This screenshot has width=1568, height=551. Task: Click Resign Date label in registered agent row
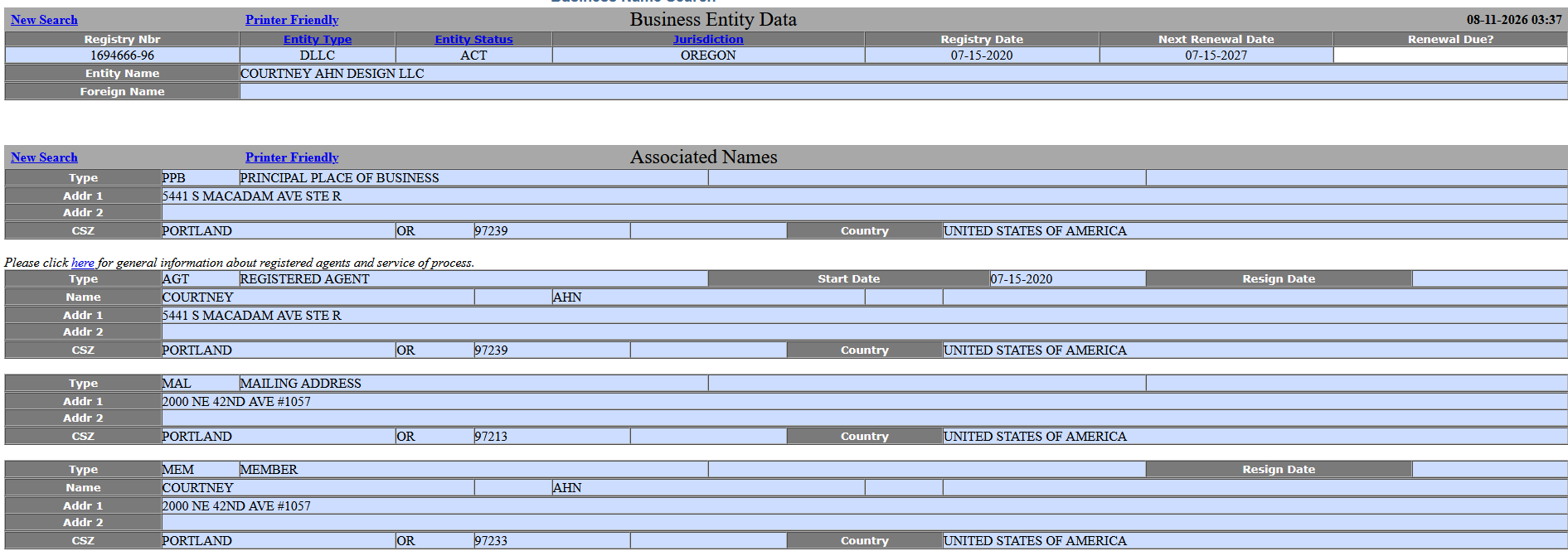(x=1279, y=279)
